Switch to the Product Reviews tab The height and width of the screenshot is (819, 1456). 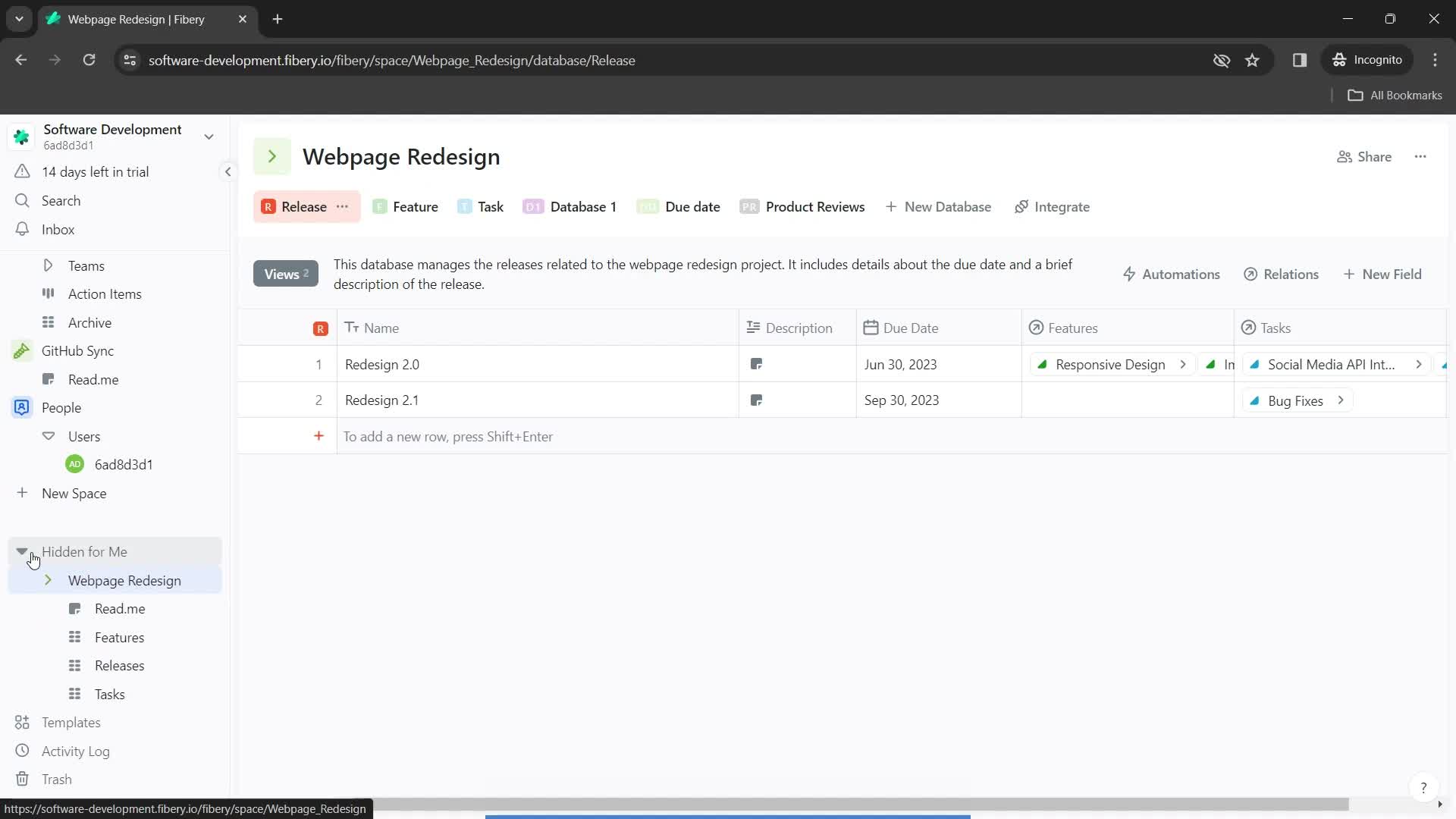pyautogui.click(x=802, y=207)
